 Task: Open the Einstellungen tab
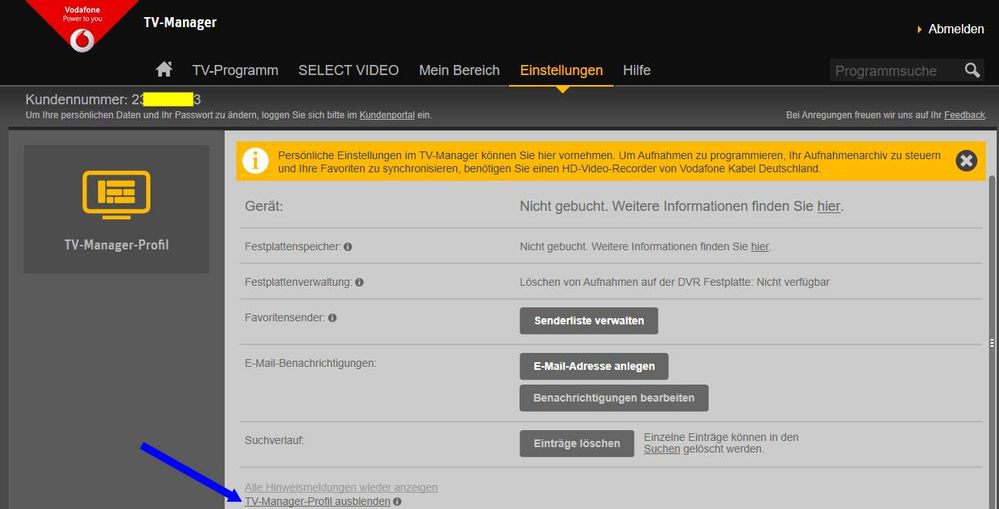561,70
